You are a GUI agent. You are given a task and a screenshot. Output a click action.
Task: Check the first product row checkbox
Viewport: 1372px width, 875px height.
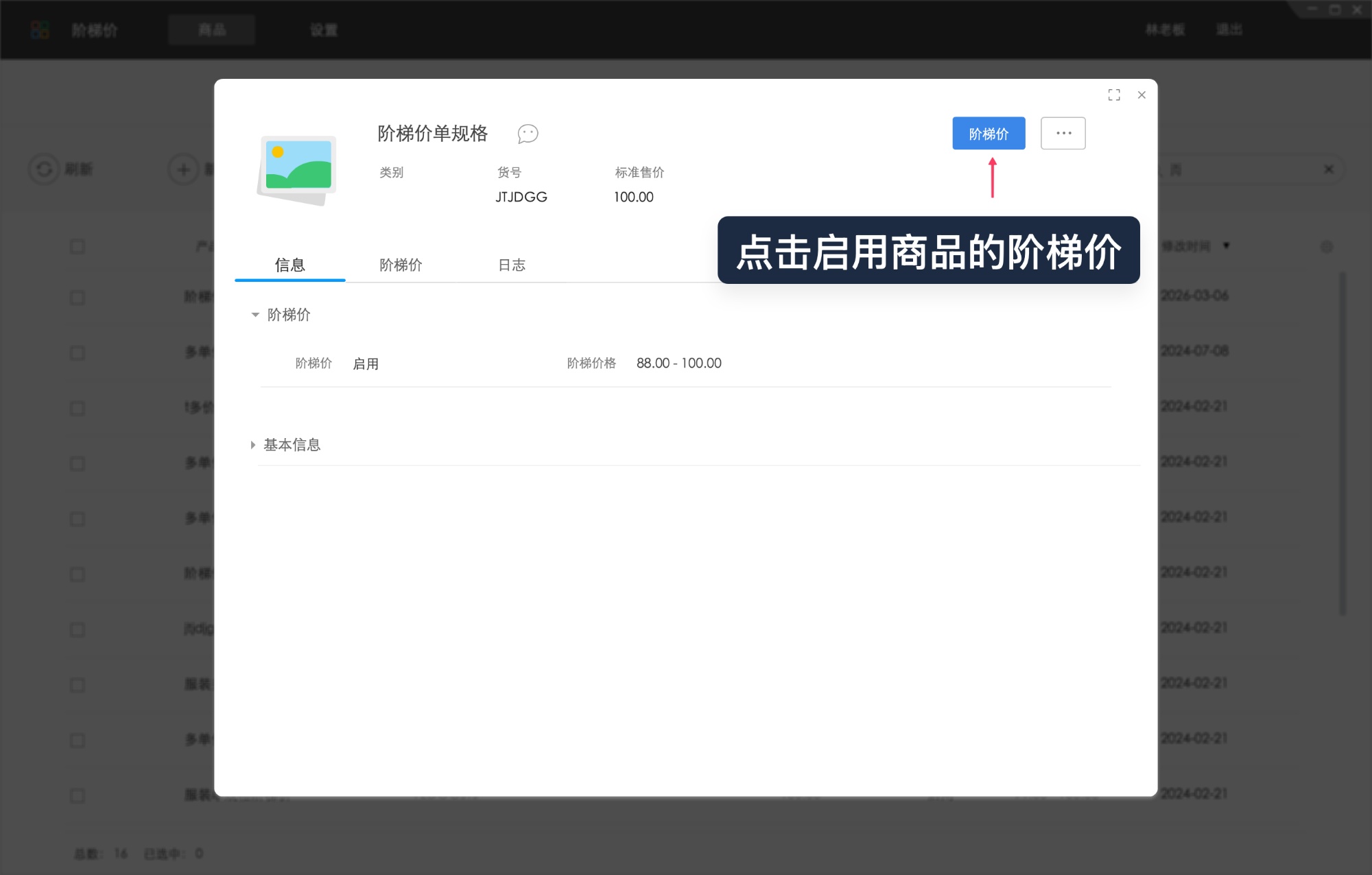click(76, 297)
